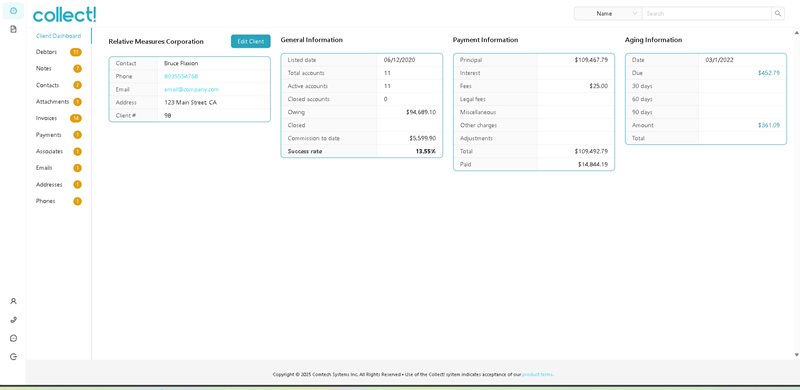
Task: Click address 123 Main Street, CA
Action: [x=190, y=103]
